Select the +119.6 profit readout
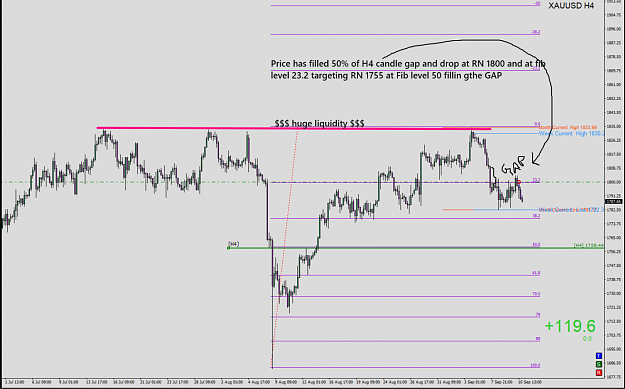This screenshot has height=389, width=625. 570,326
